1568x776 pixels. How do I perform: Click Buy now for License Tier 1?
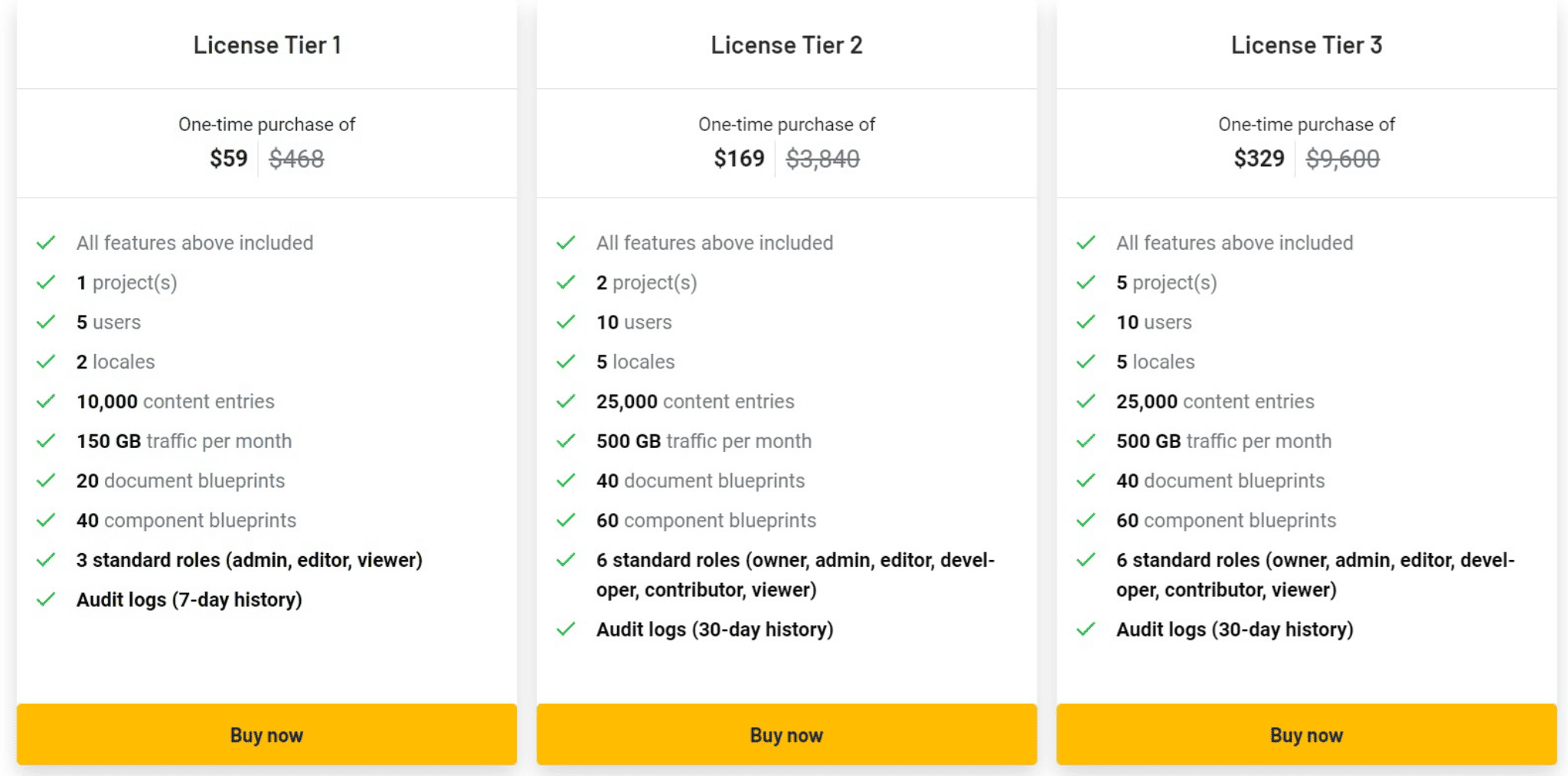[266, 734]
